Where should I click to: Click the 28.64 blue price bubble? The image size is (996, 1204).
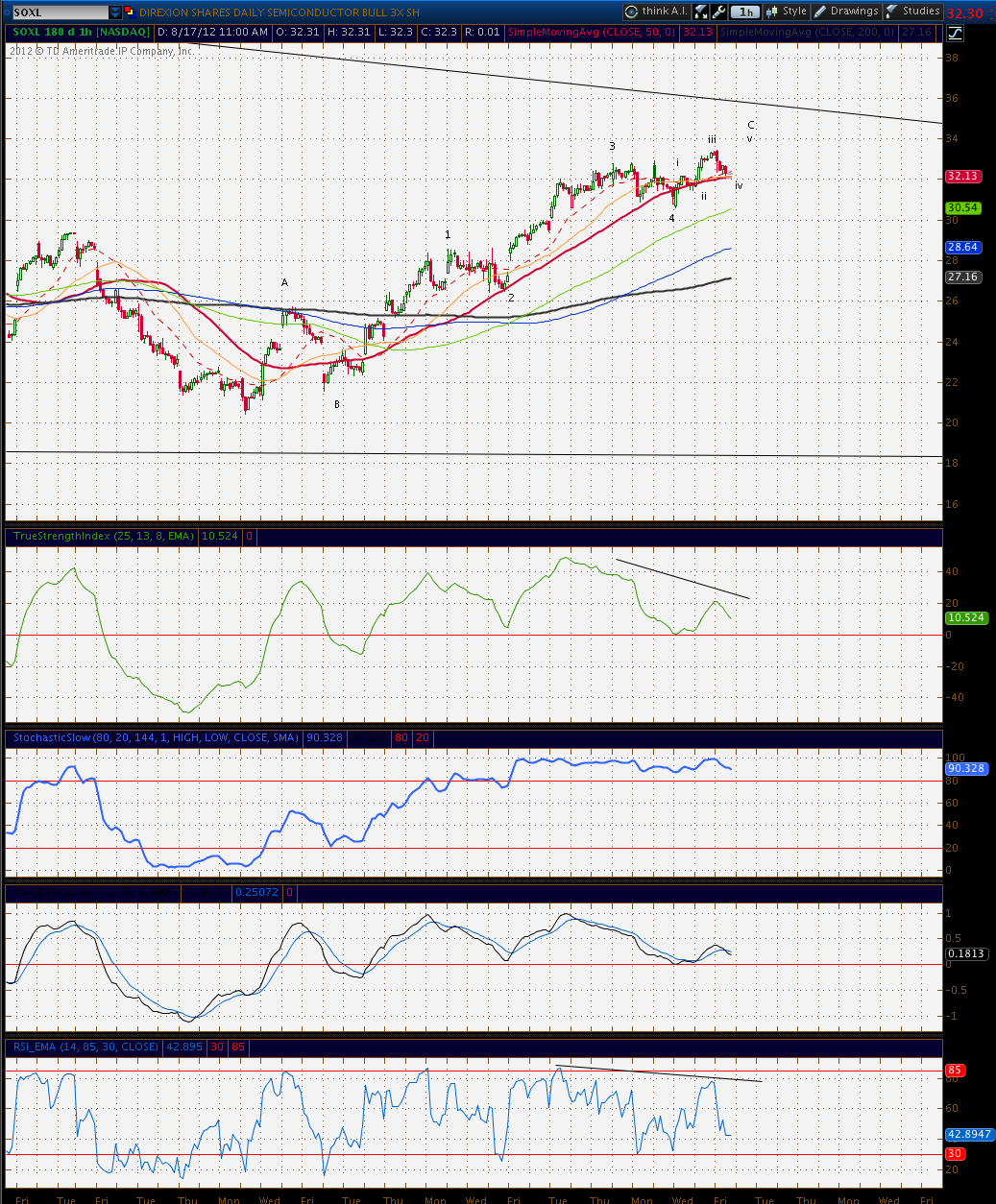click(x=962, y=247)
